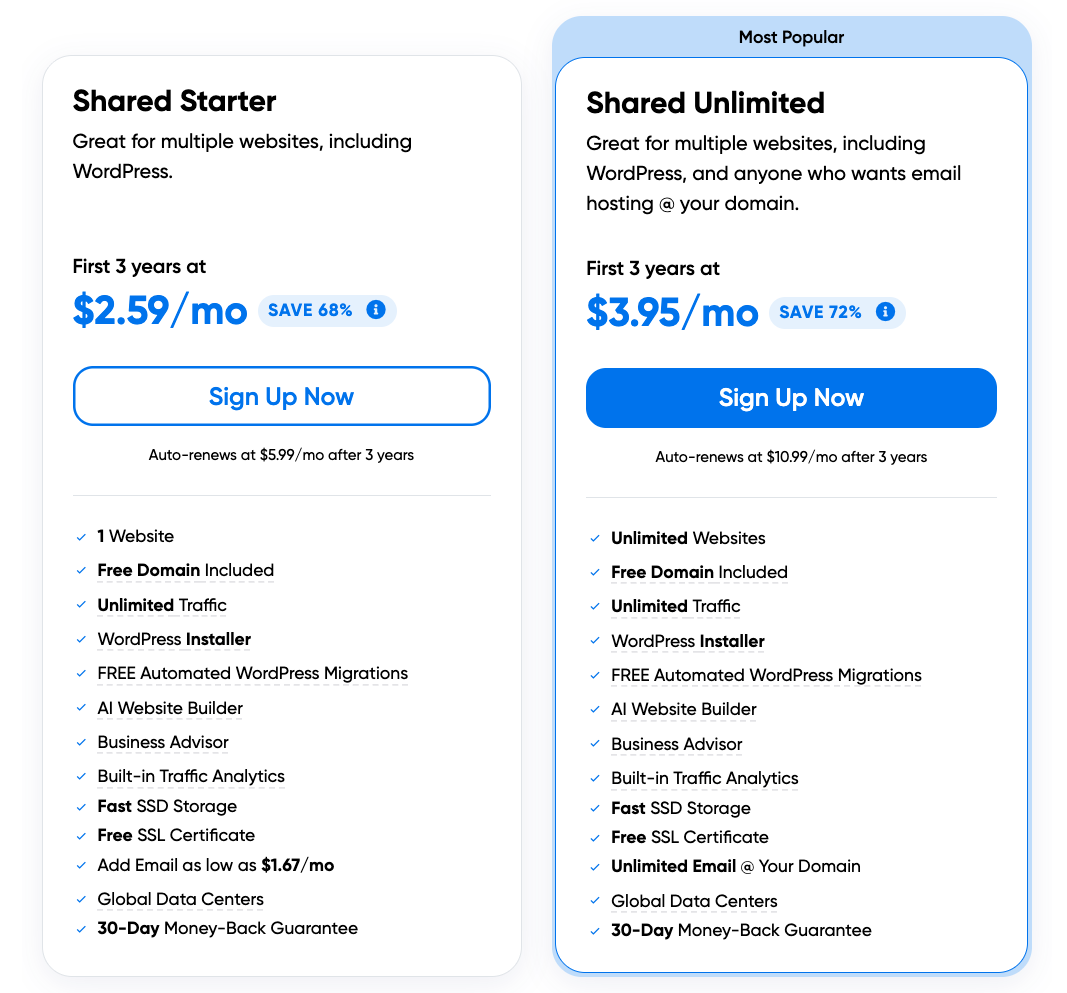Open the Free Domain Included link on Shared Starter
Viewport: 1067px width, 993px height.
[185, 571]
